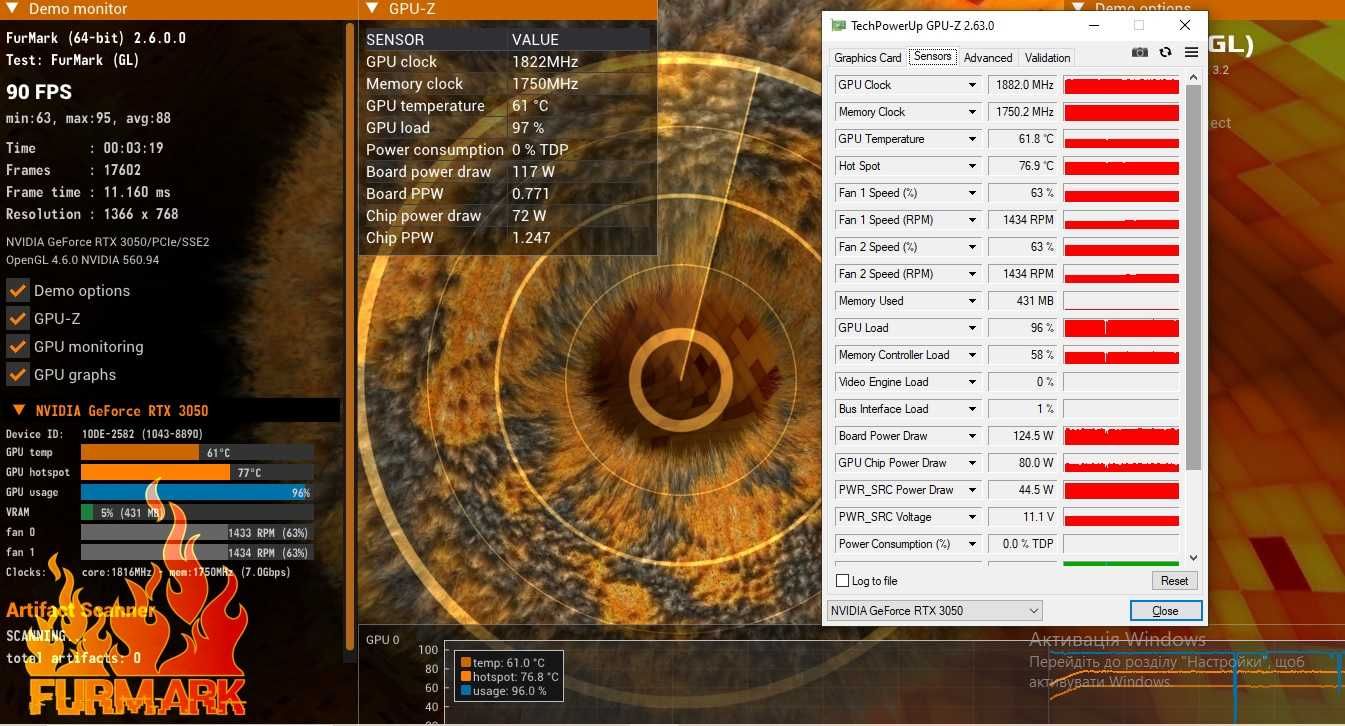Switch to the Graphics Card tab
The height and width of the screenshot is (726, 1345).
coord(867,58)
